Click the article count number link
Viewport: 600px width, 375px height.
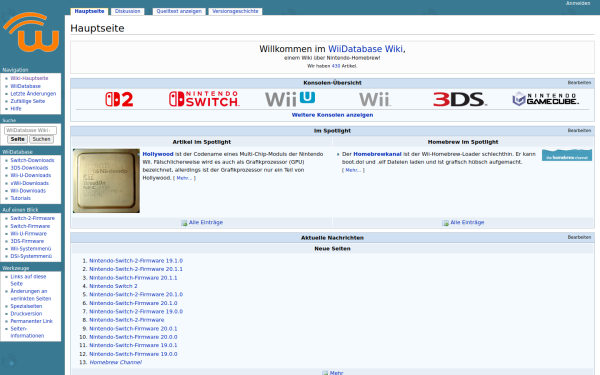tap(336, 66)
